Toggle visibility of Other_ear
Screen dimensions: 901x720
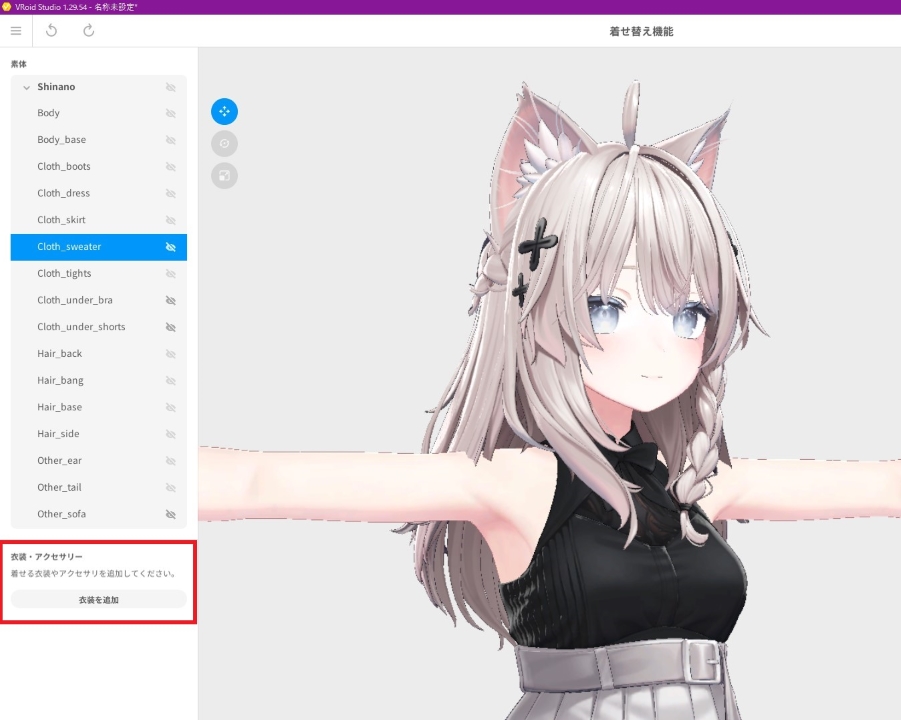click(x=171, y=461)
